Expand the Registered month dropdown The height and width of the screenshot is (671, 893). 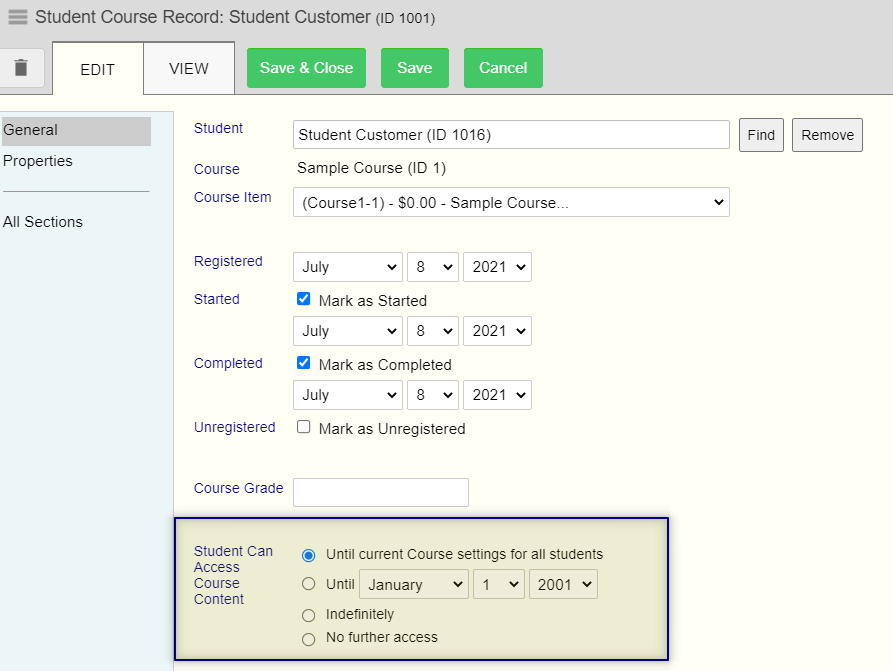[x=348, y=267]
